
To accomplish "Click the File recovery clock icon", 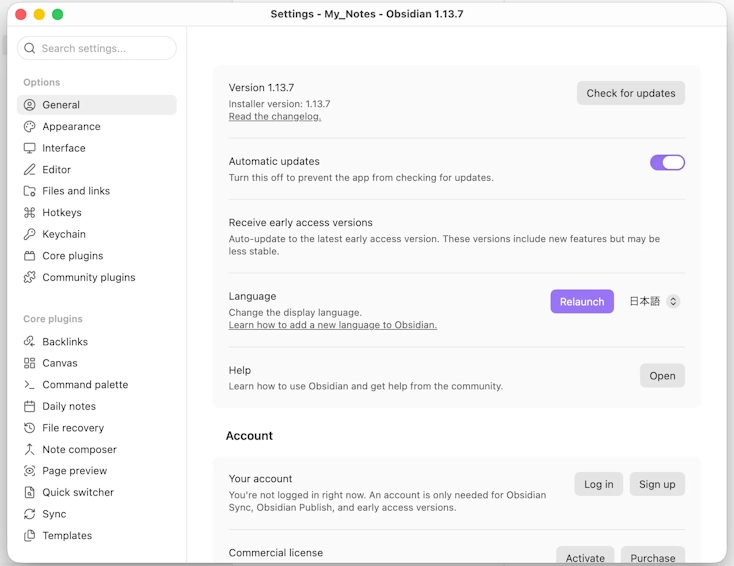I will (x=29, y=428).
